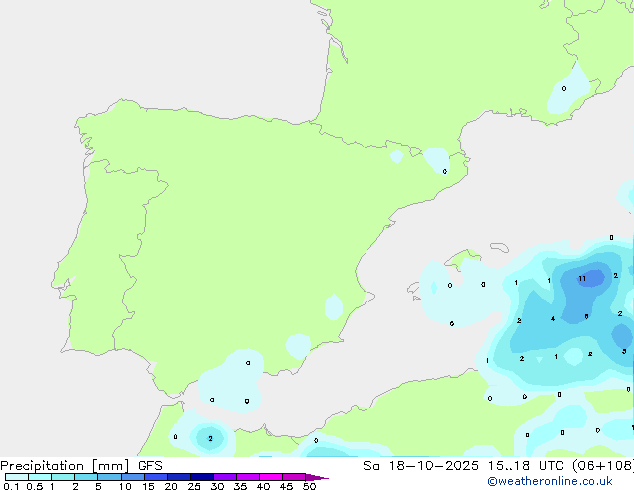Pick the 35–40 mm legend swatch

[248, 477]
